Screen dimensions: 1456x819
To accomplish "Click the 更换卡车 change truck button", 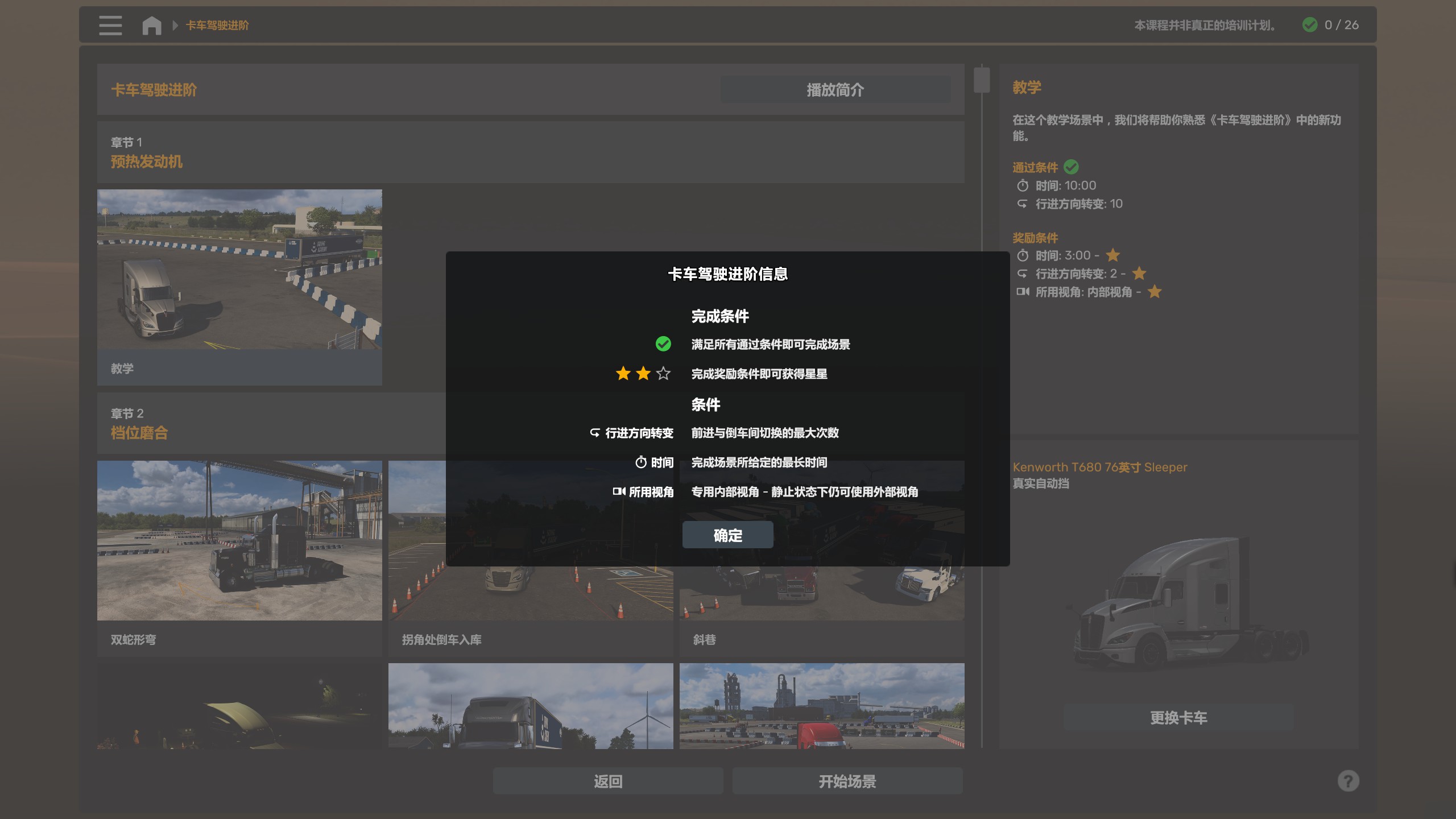I will 1178,718.
